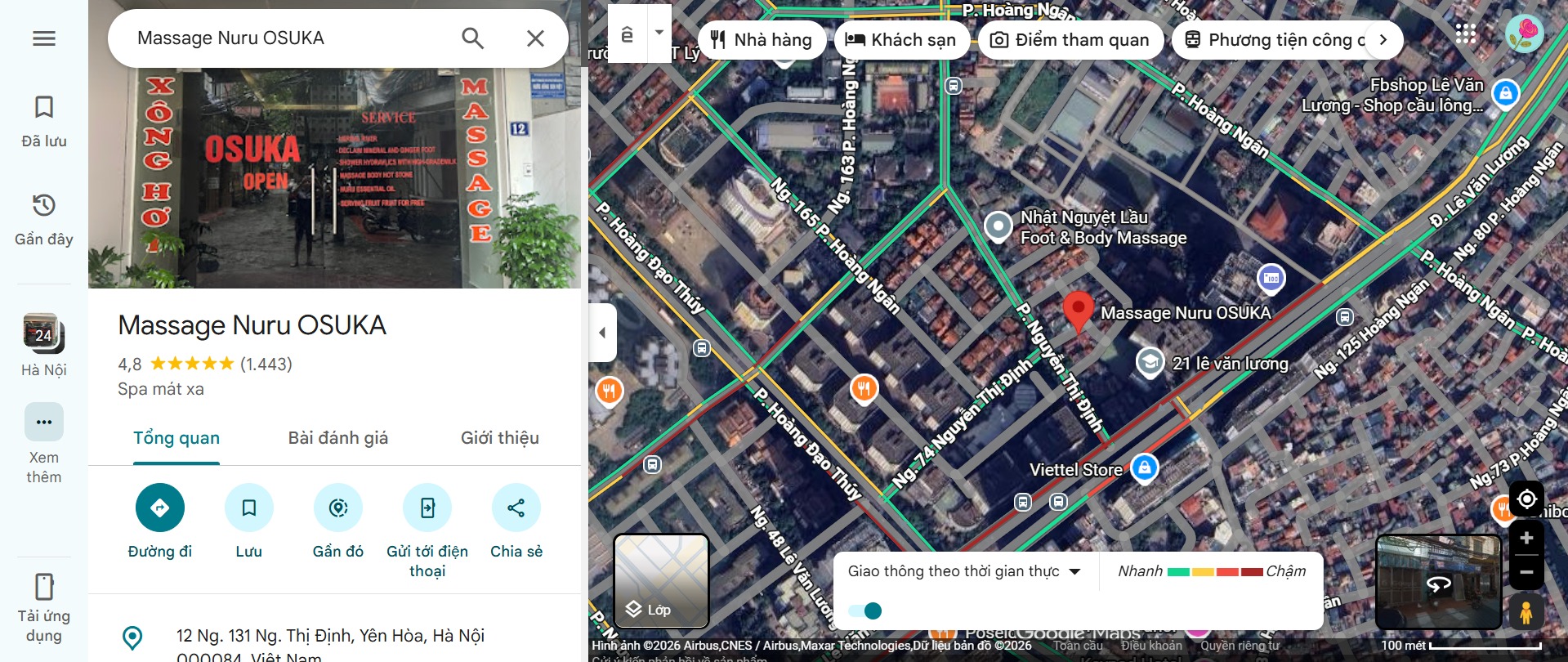
Task: Expand more category chips arrow
Action: (x=1383, y=39)
